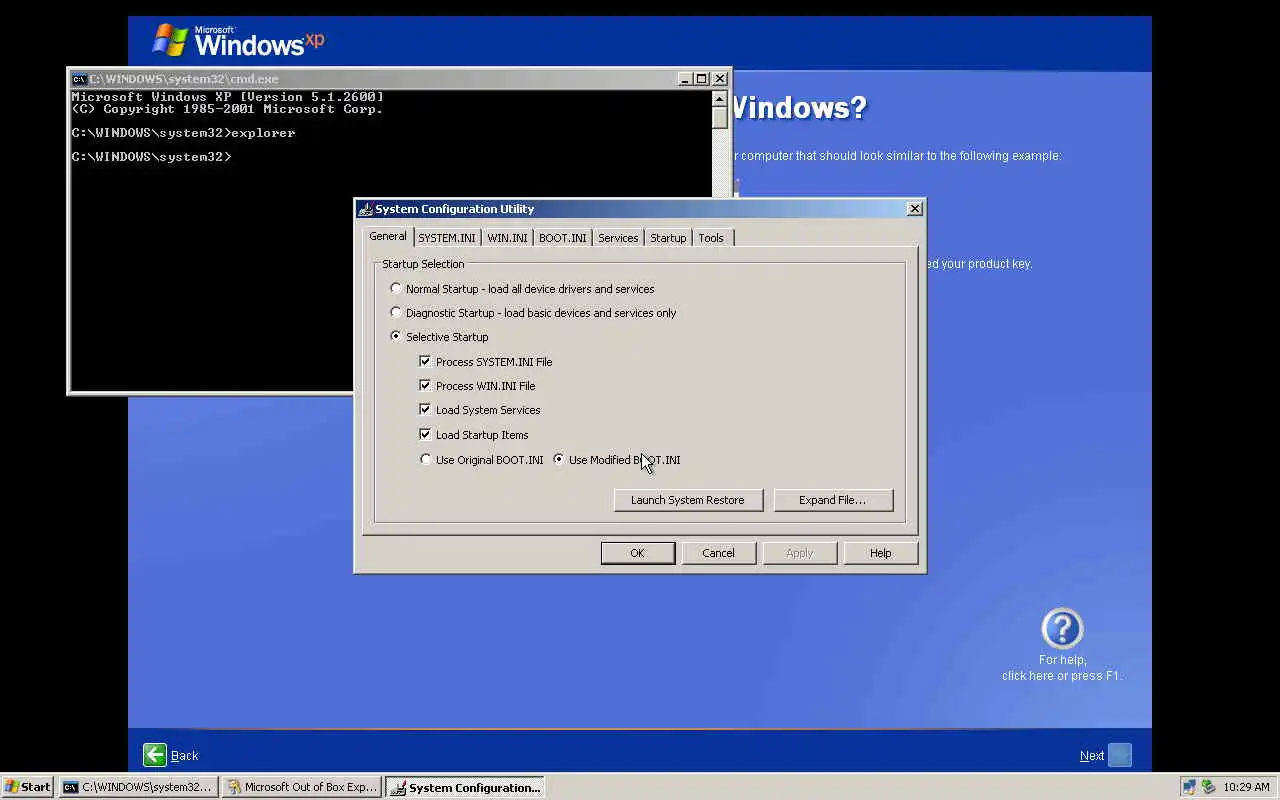Open the Start menu
The image size is (1280, 800).
pos(28,787)
